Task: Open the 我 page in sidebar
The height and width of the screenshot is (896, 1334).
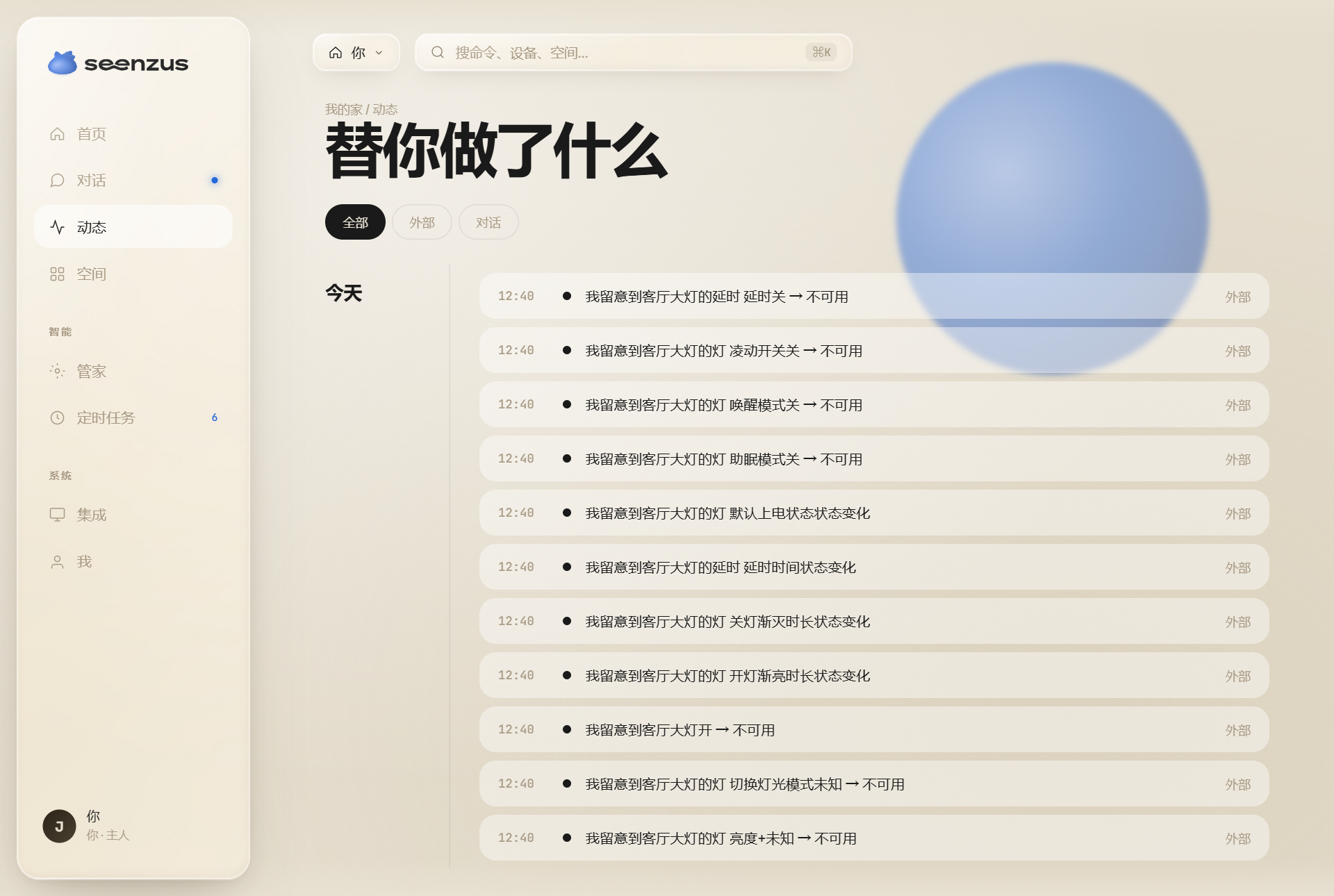Action: (133, 562)
